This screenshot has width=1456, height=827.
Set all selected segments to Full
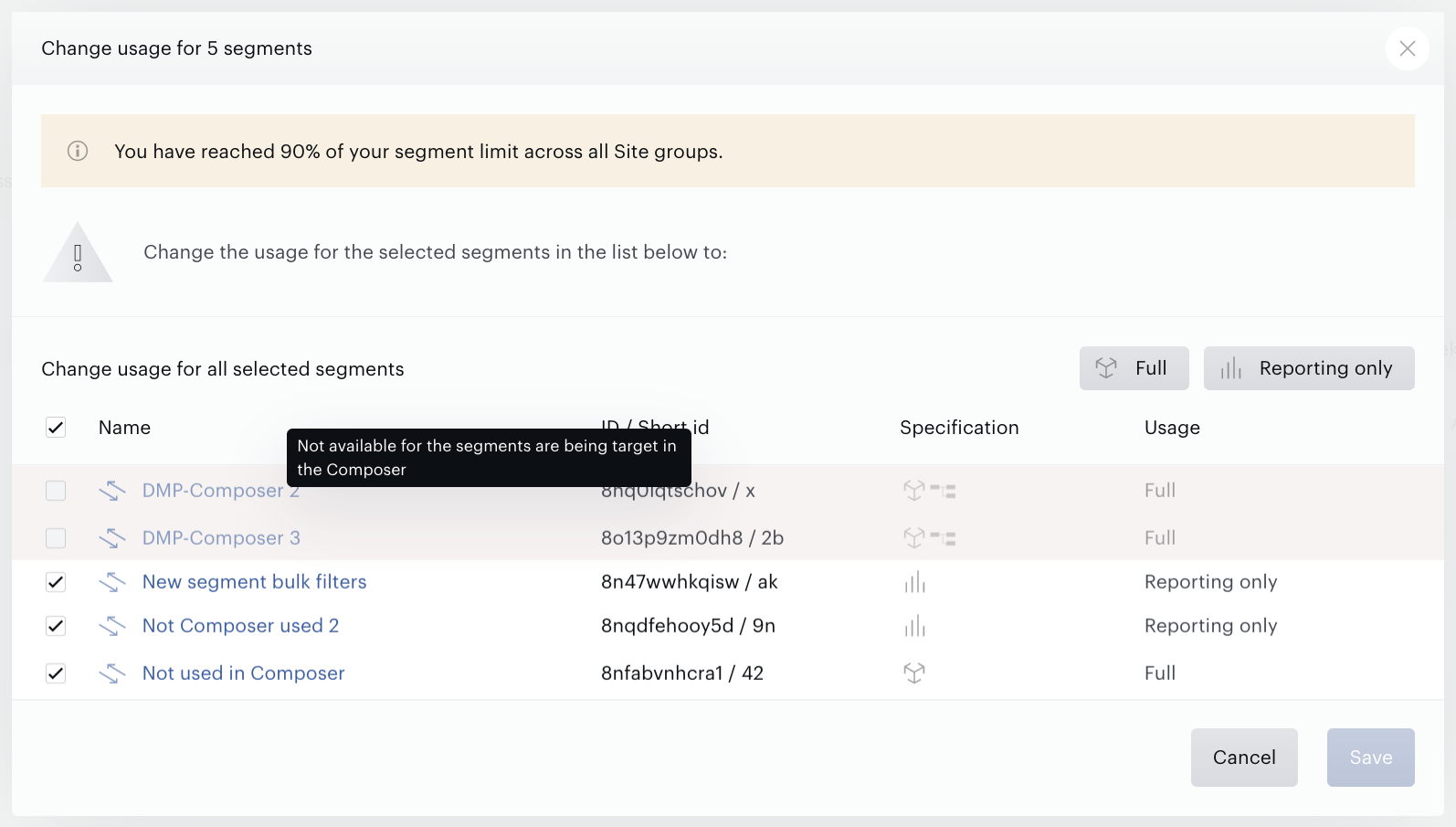click(x=1134, y=368)
